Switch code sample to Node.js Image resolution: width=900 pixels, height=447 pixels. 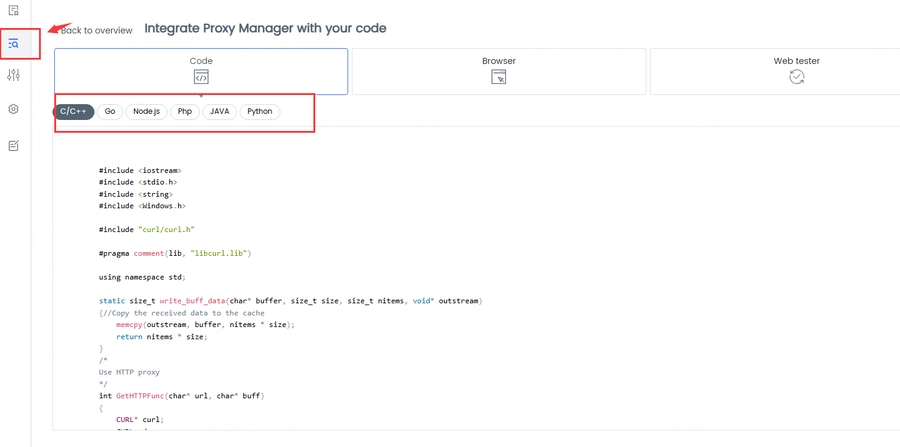[x=146, y=112]
